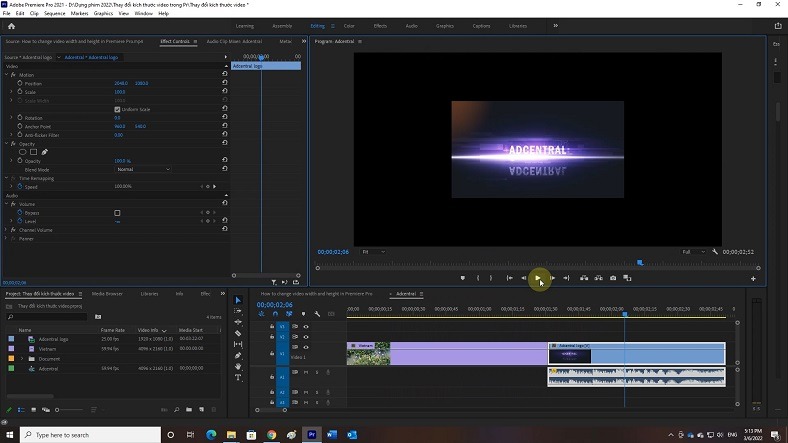Click the Quick Export share icon
The image size is (788, 443).
pyautogui.click(x=778, y=26)
